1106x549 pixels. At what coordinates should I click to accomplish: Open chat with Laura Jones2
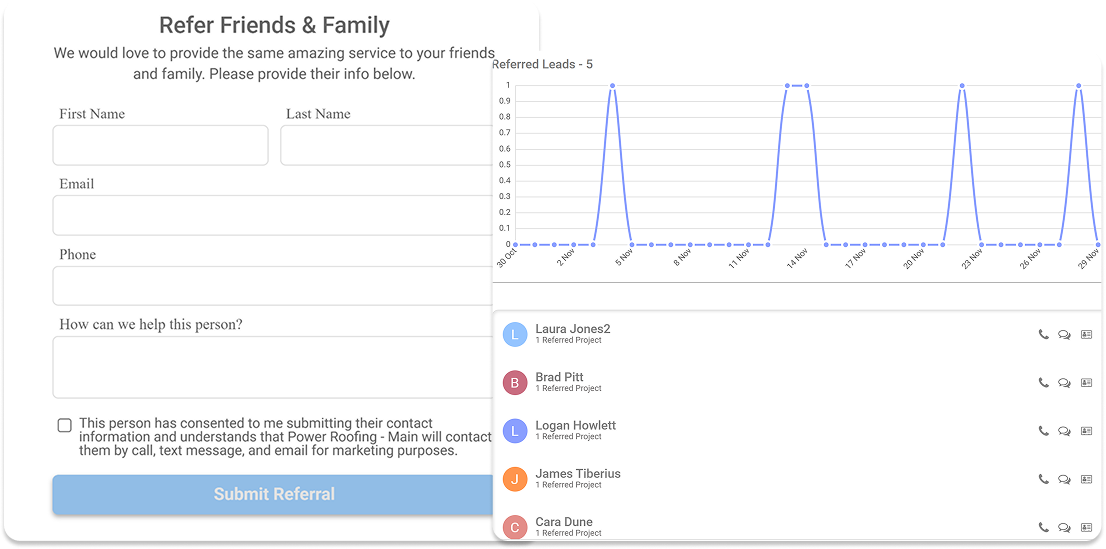1064,334
